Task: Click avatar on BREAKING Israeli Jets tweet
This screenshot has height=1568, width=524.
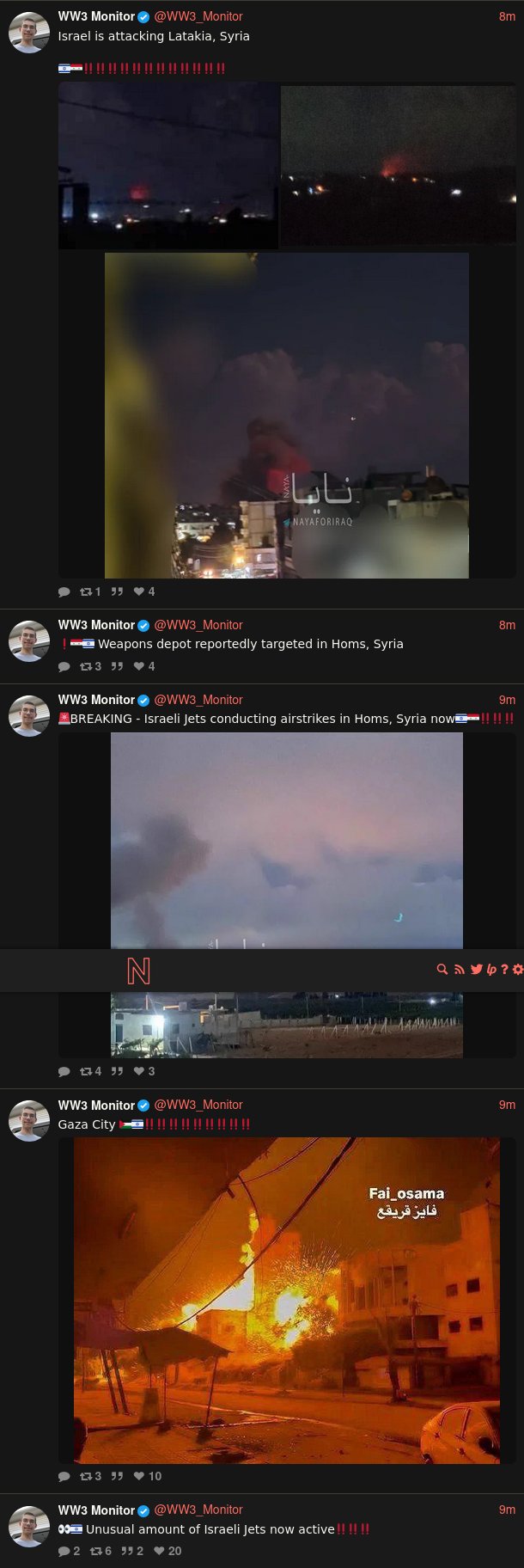Action: [x=29, y=716]
